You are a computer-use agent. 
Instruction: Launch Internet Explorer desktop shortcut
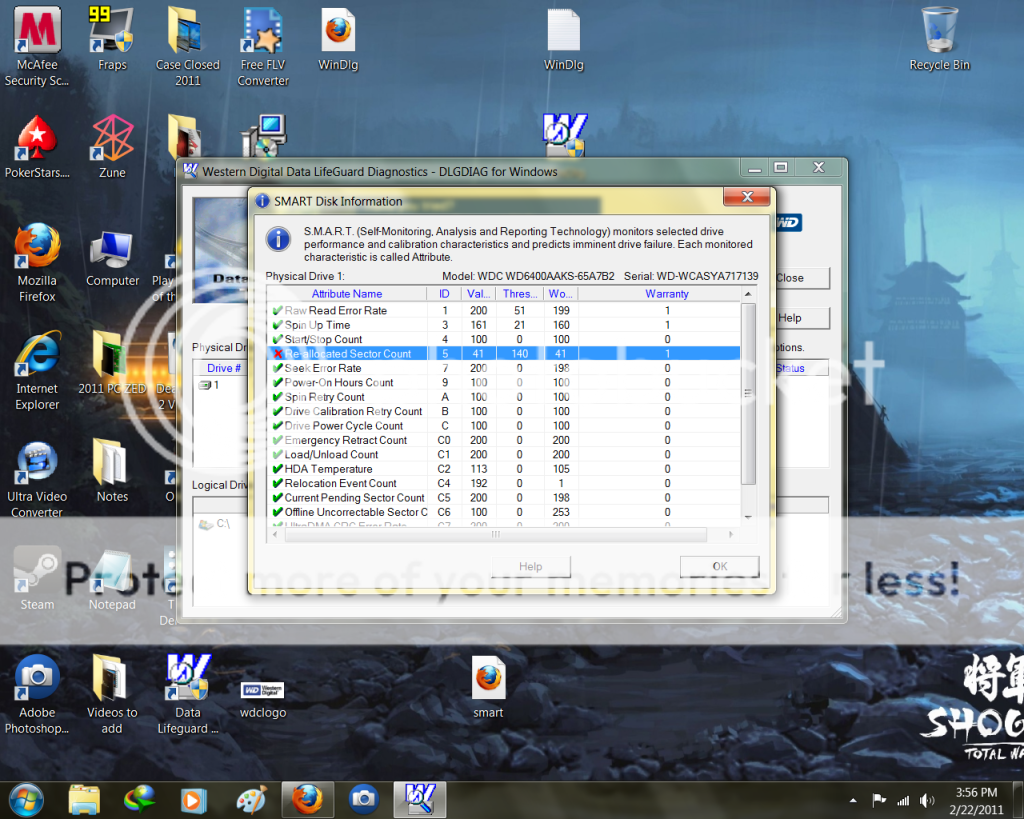point(37,371)
